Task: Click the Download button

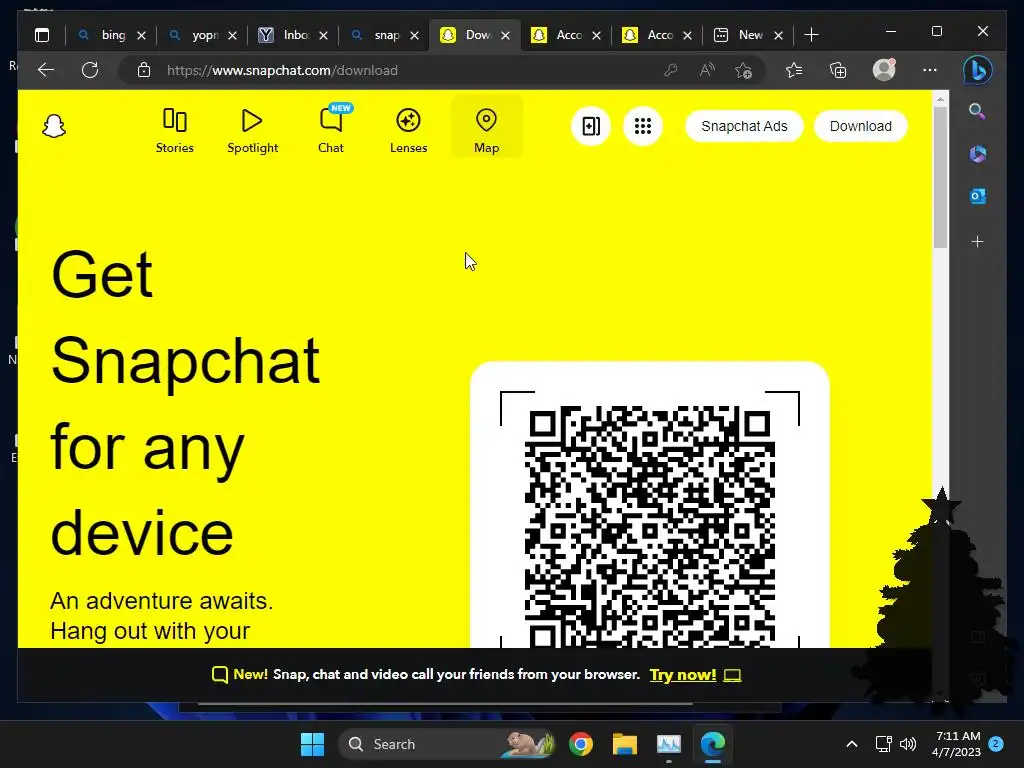Action: pyautogui.click(x=860, y=126)
